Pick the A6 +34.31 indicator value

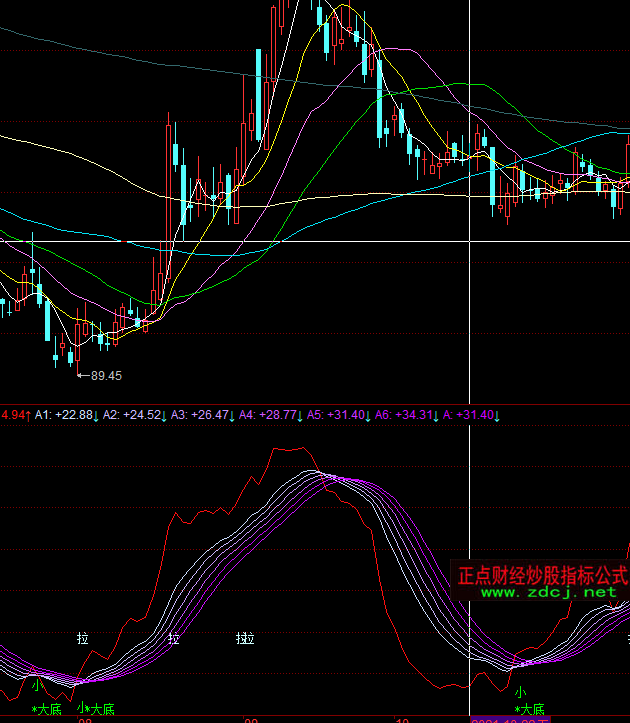[x=406, y=414]
